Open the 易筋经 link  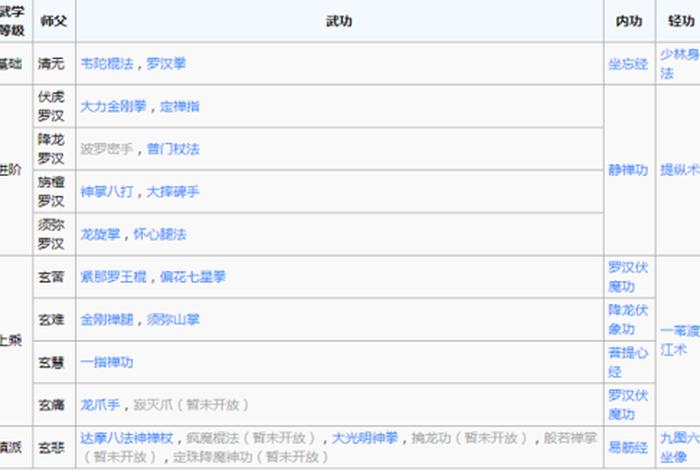coord(628,447)
